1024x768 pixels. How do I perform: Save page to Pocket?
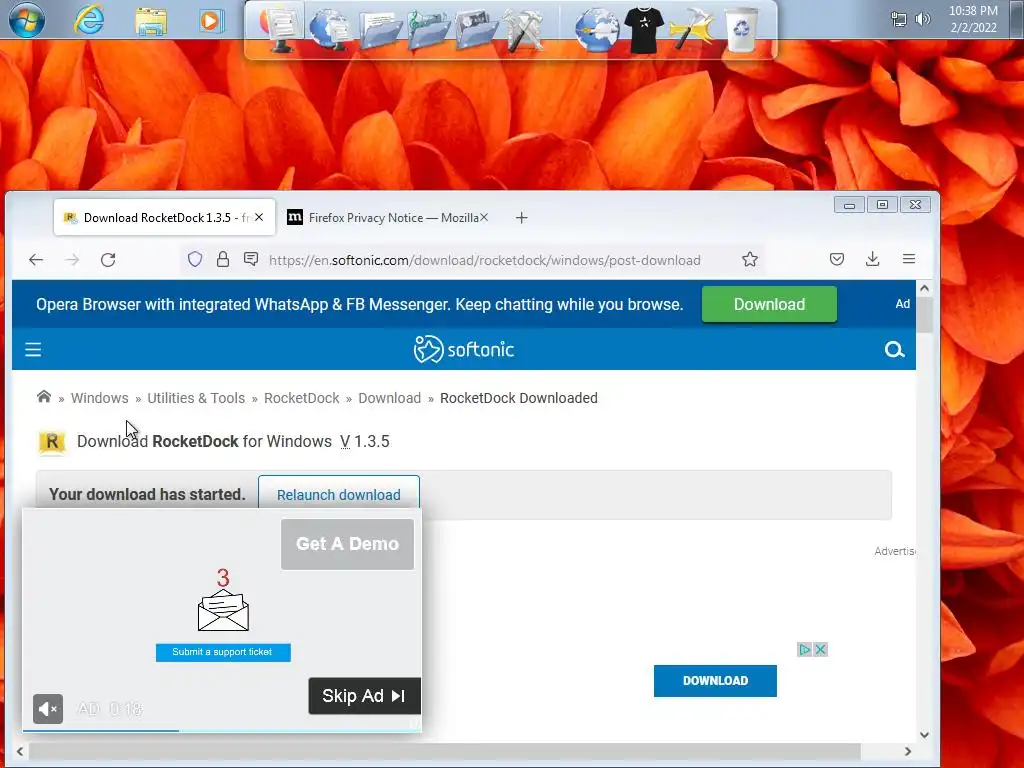[x=837, y=259]
